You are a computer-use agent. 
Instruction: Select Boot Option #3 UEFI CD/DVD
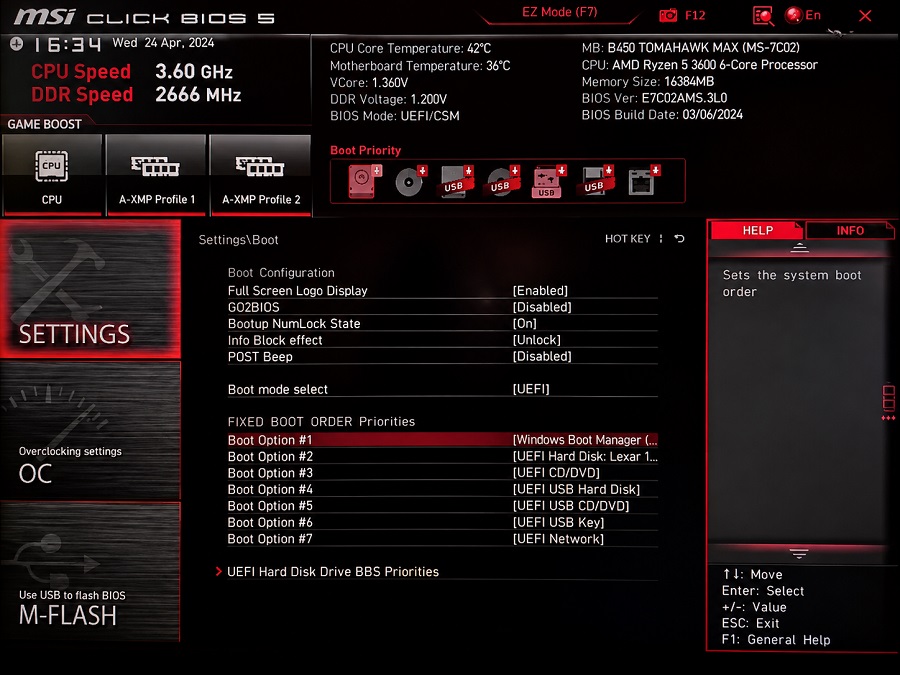(x=443, y=473)
